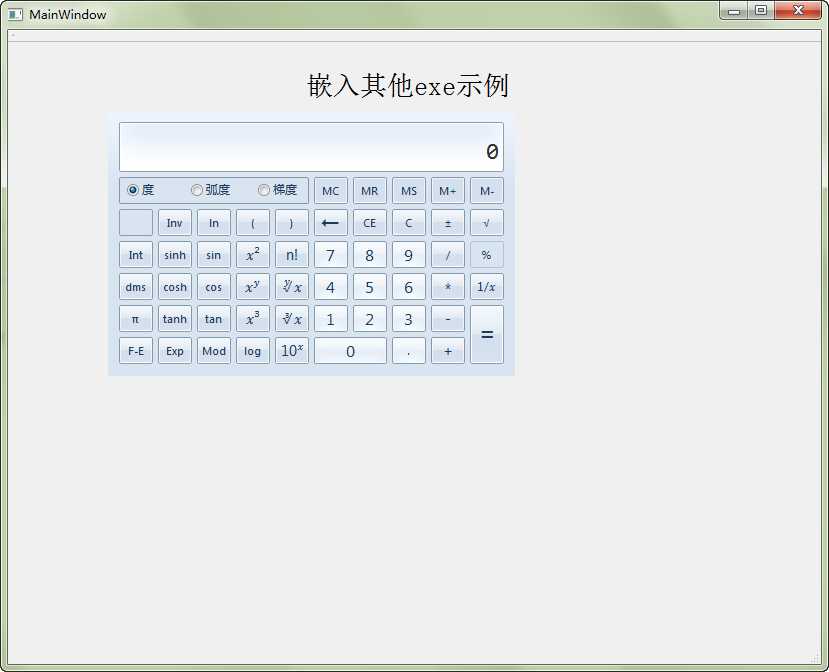
Task: Click the x^y power key
Action: pos(253,287)
